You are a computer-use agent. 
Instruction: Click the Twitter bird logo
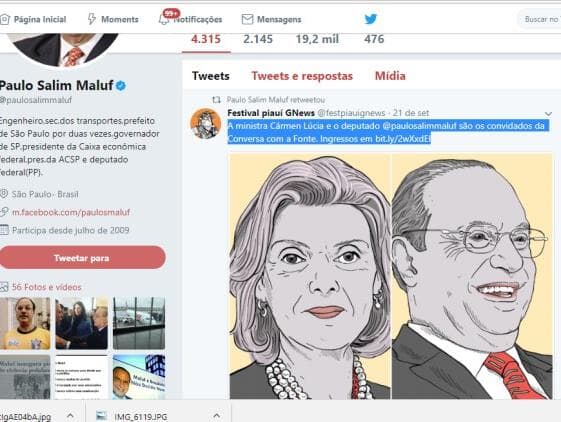point(371,19)
